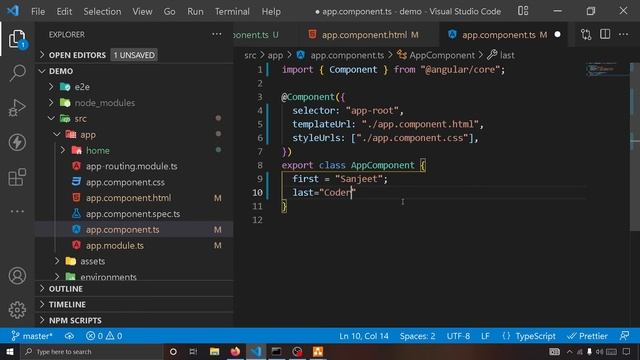Open the Terminal menu
The height and width of the screenshot is (360, 640).
point(232,11)
